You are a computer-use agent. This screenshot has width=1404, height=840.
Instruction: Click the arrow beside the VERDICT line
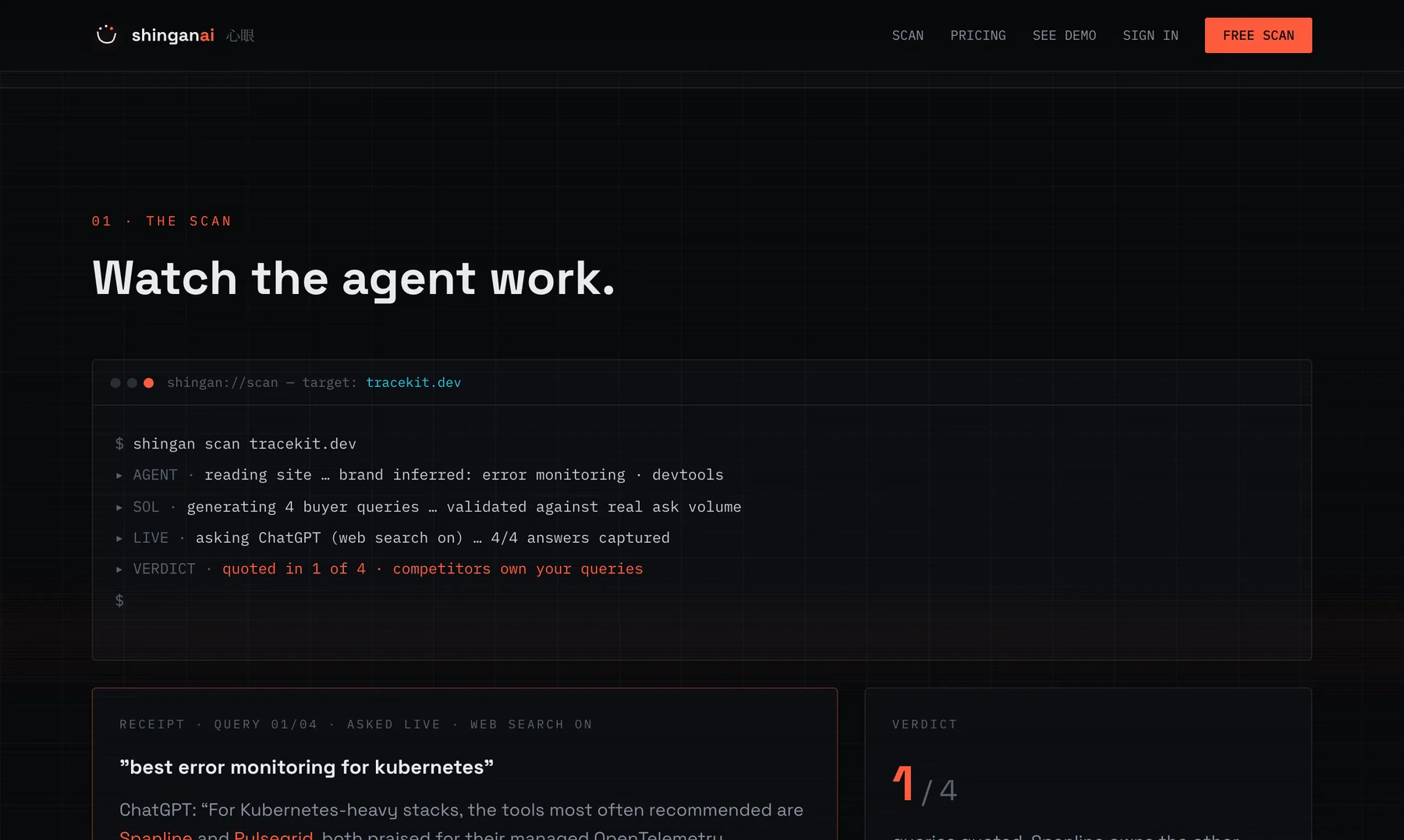[119, 569]
